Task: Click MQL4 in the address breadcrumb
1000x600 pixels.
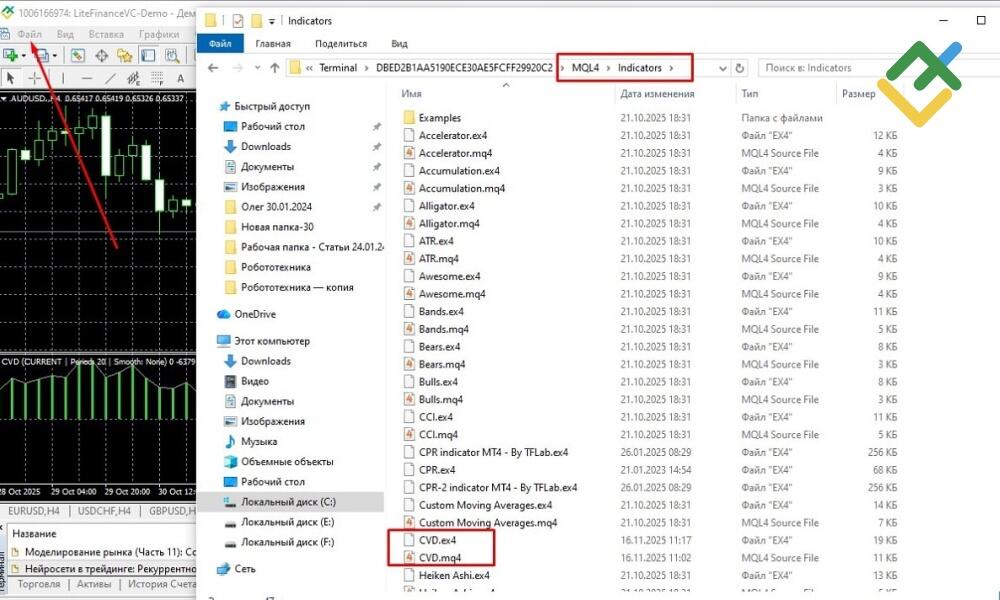Action: point(585,68)
